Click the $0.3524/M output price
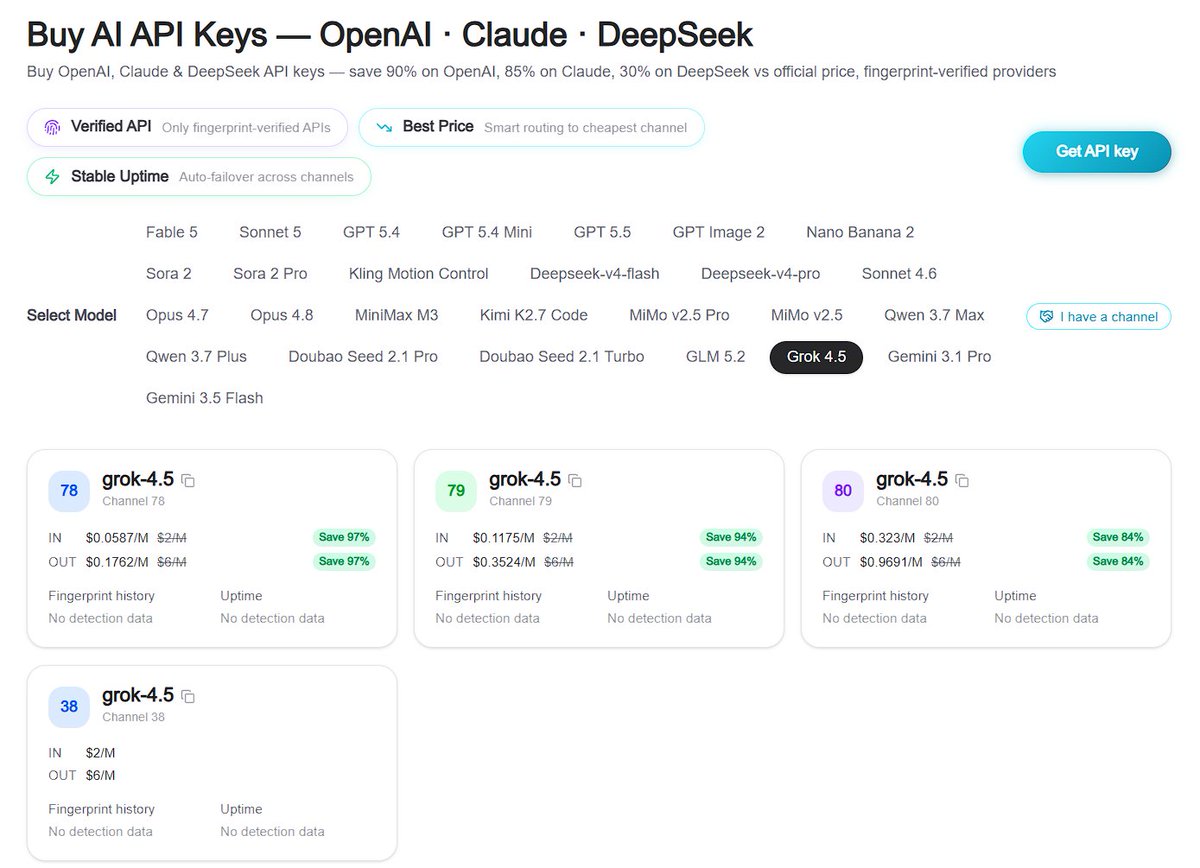This screenshot has width=1200, height=868. pyautogui.click(x=504, y=562)
